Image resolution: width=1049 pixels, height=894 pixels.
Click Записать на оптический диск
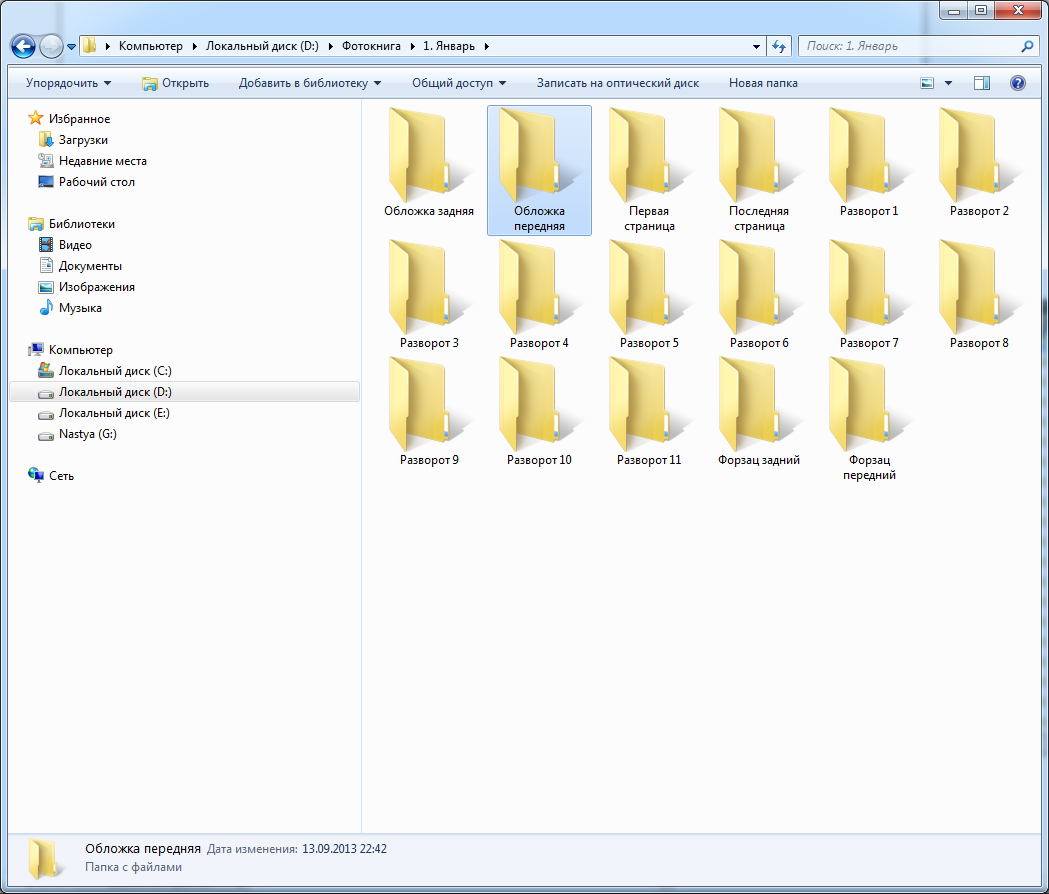point(617,83)
